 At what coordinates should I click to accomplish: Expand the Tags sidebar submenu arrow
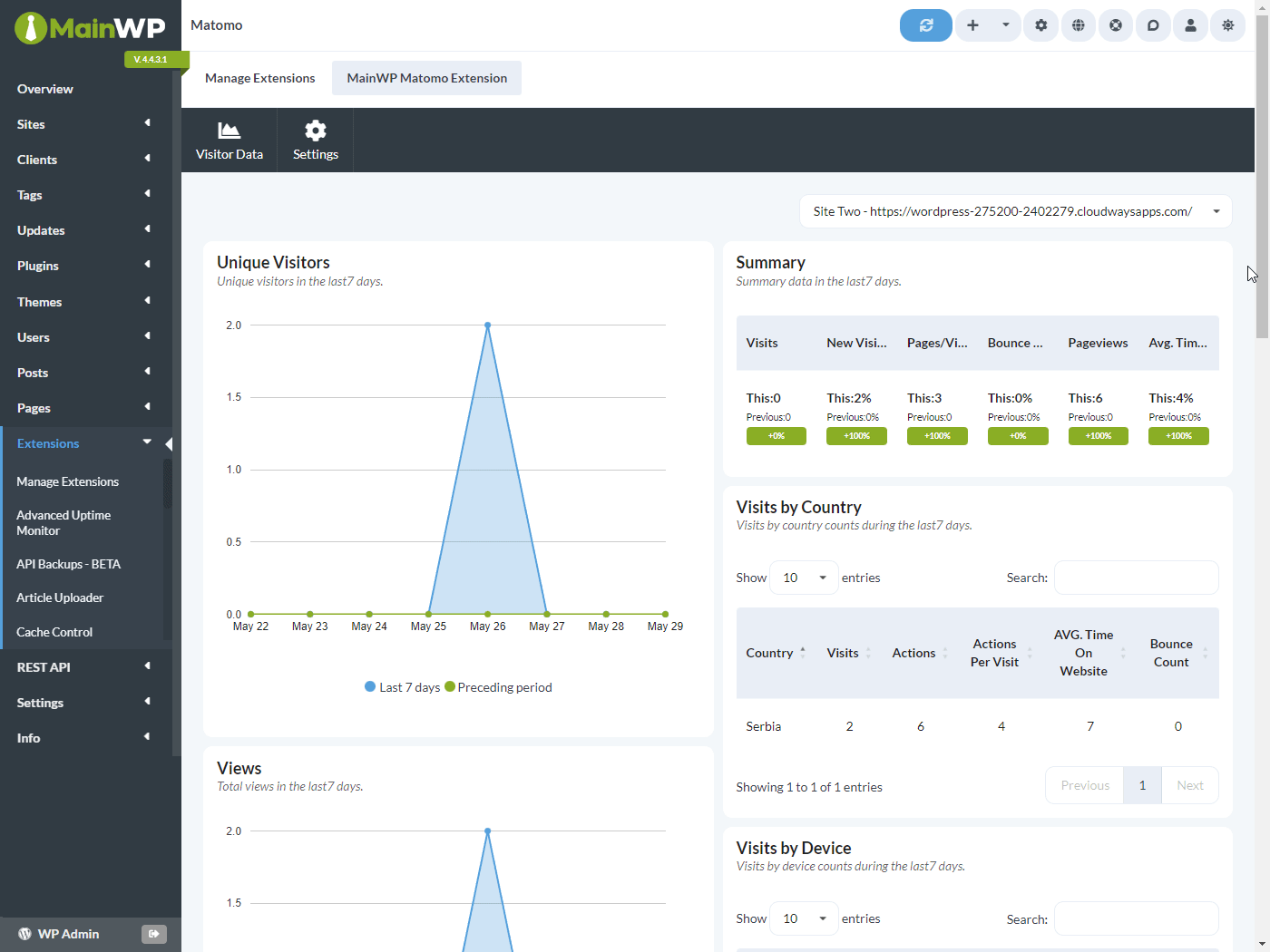[147, 194]
